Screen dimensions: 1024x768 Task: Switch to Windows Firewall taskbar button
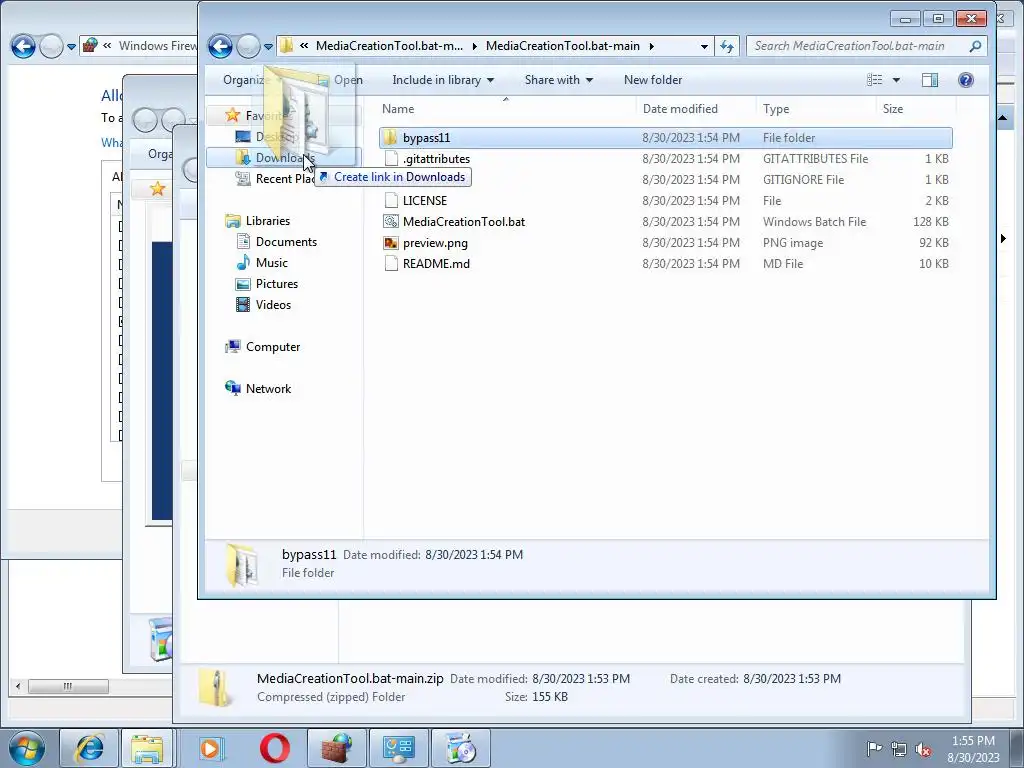(x=336, y=748)
